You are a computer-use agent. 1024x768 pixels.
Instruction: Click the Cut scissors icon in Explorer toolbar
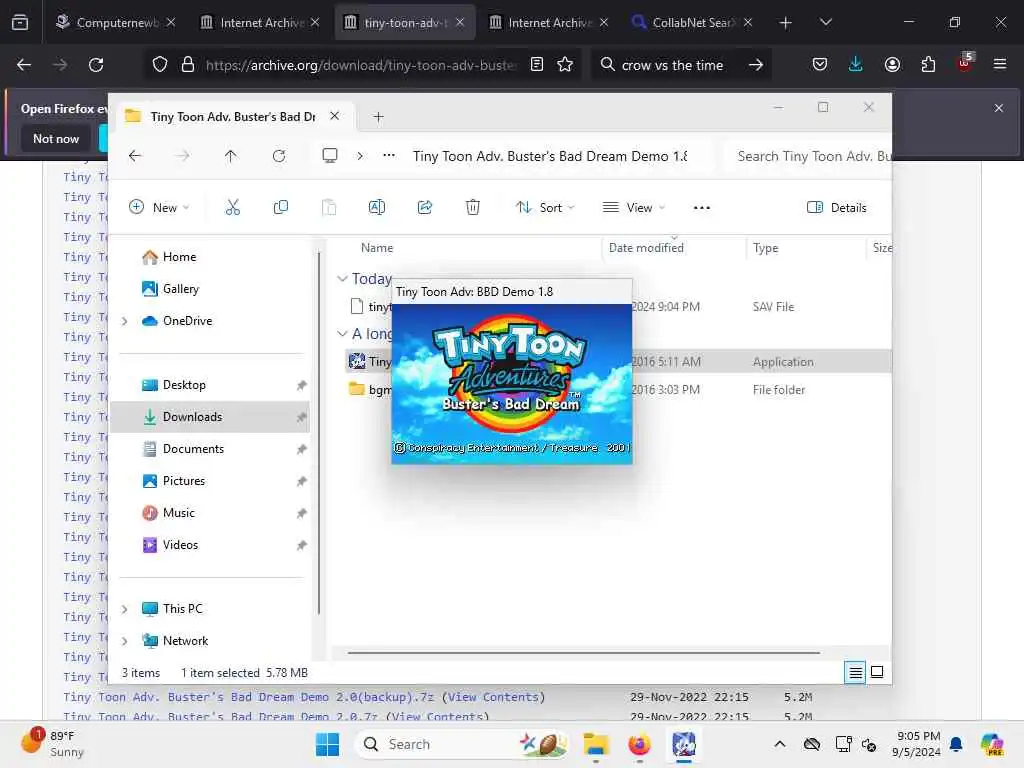pos(232,208)
